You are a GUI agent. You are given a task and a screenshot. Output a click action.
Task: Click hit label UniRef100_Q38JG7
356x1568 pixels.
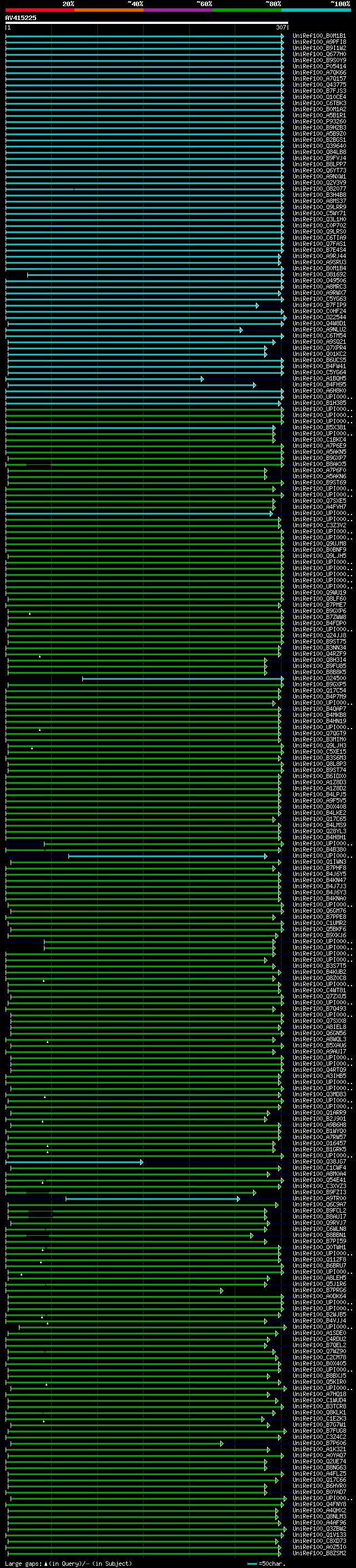pyautogui.click(x=319, y=1162)
